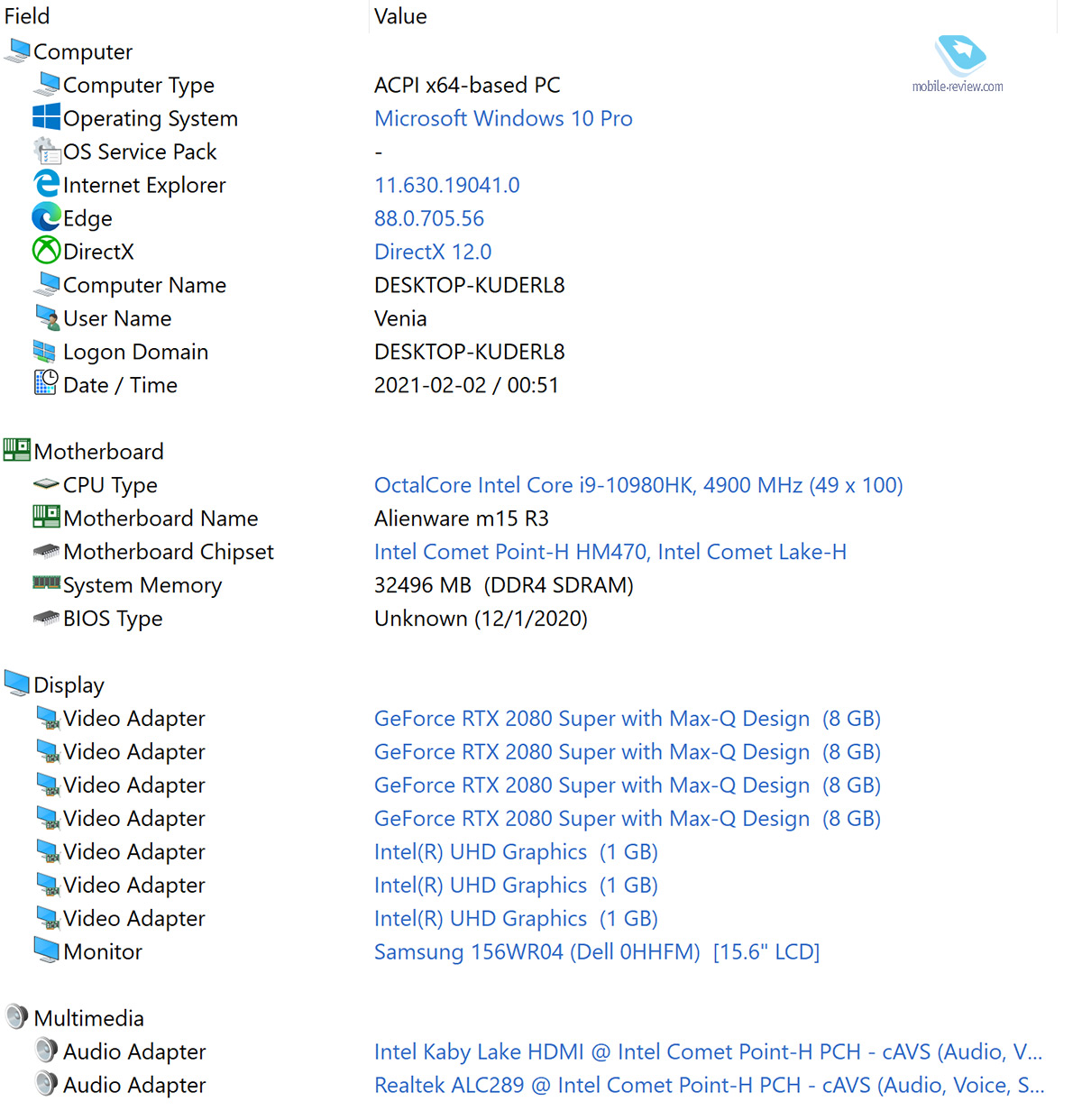
Task: Select the Monitor field label
Action: coord(103,951)
